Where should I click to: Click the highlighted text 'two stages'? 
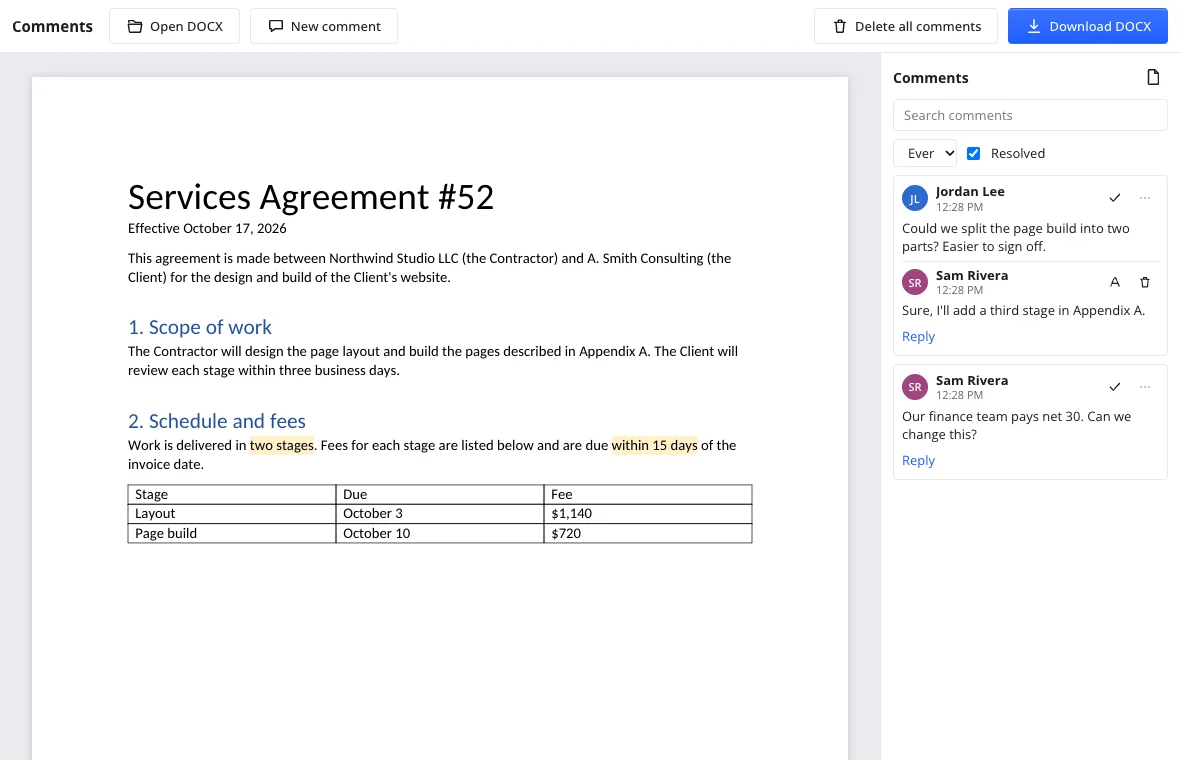coord(281,445)
